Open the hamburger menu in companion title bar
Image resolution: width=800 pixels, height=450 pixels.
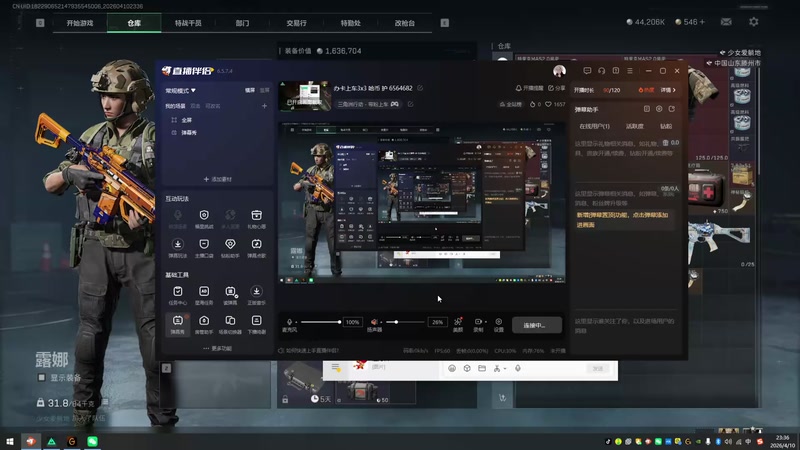(630, 71)
